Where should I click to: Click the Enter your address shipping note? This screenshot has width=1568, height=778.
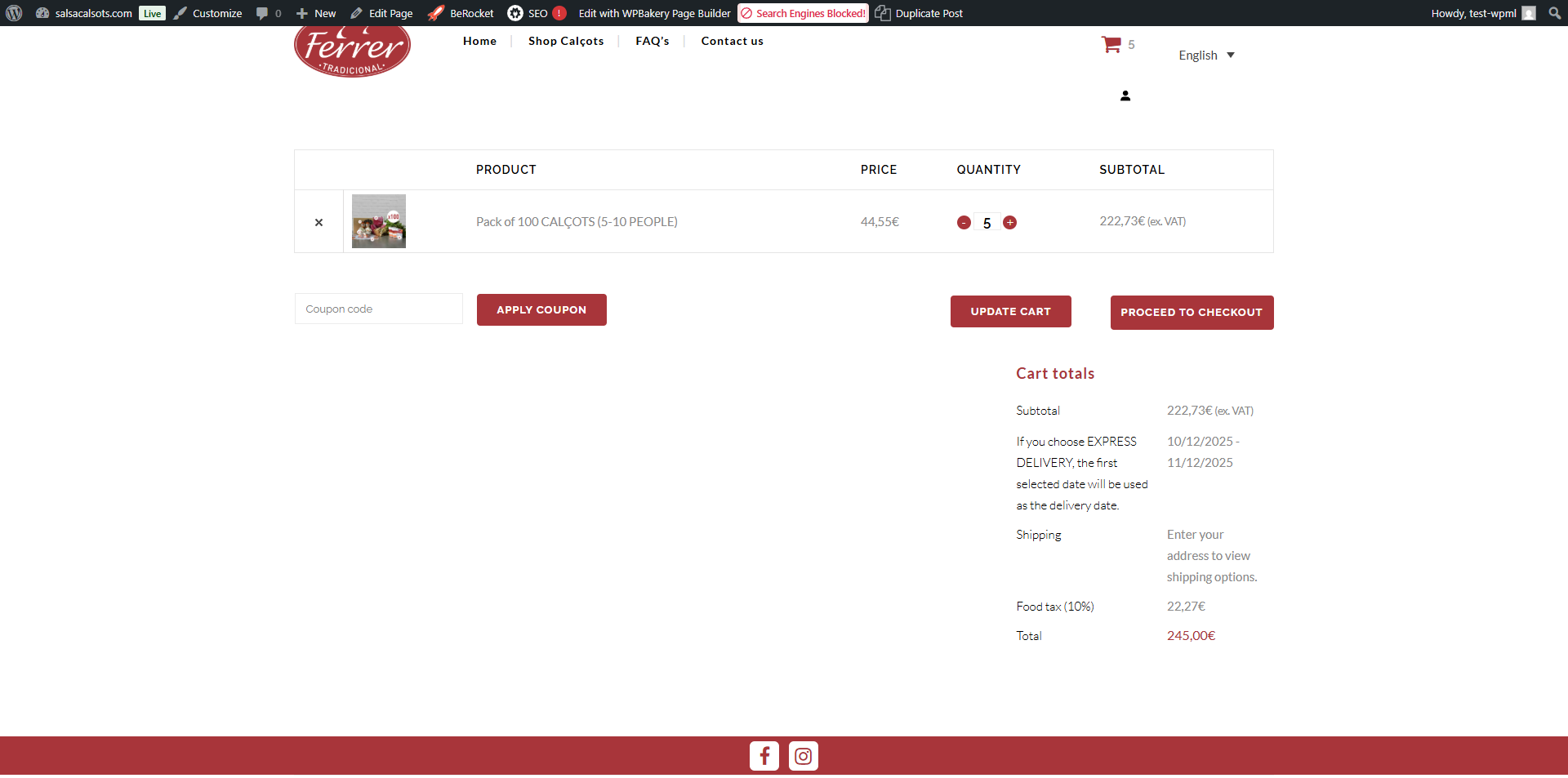click(x=1212, y=555)
